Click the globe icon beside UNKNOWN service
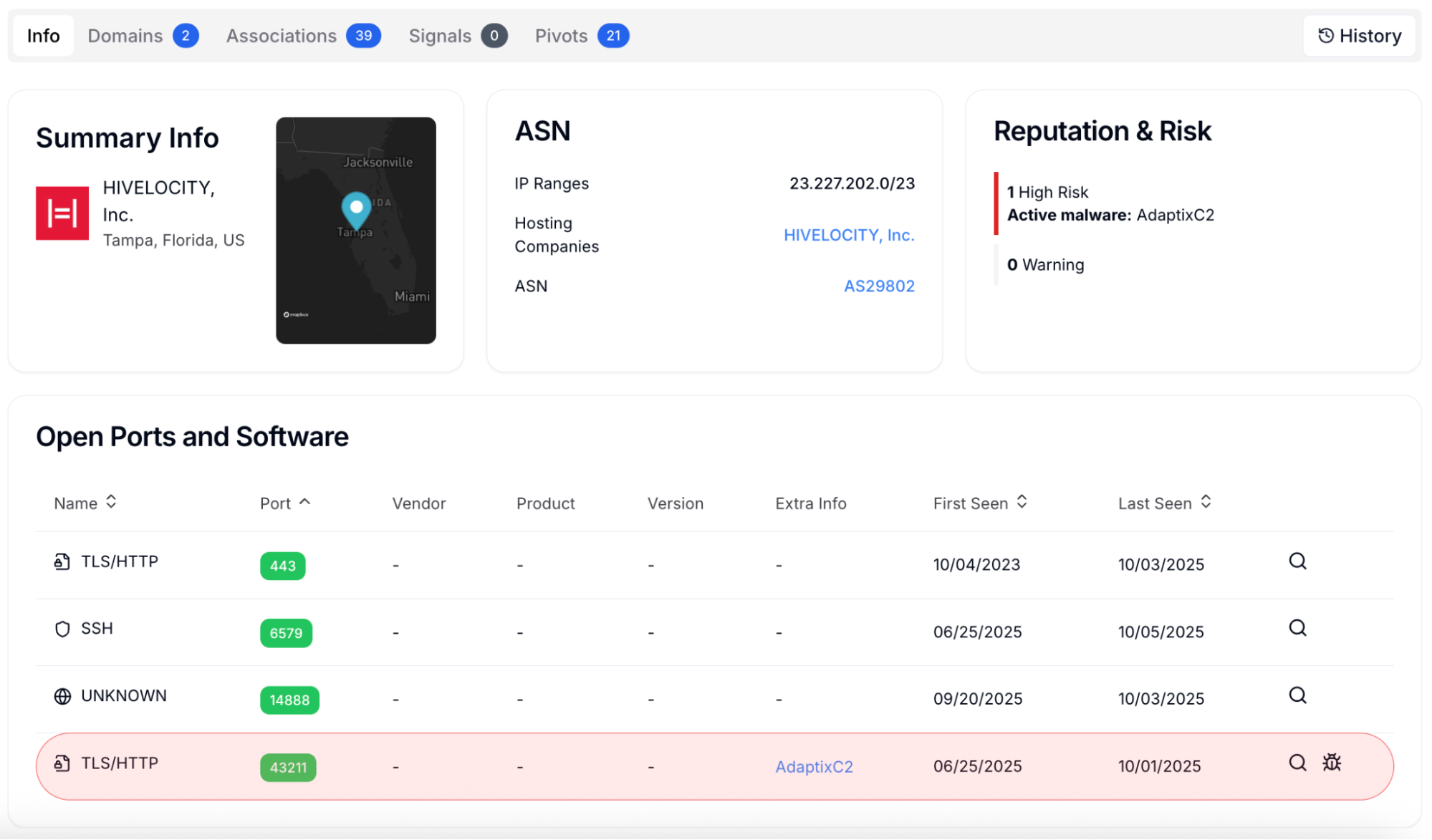This screenshot has height=840, width=1432. click(62, 697)
